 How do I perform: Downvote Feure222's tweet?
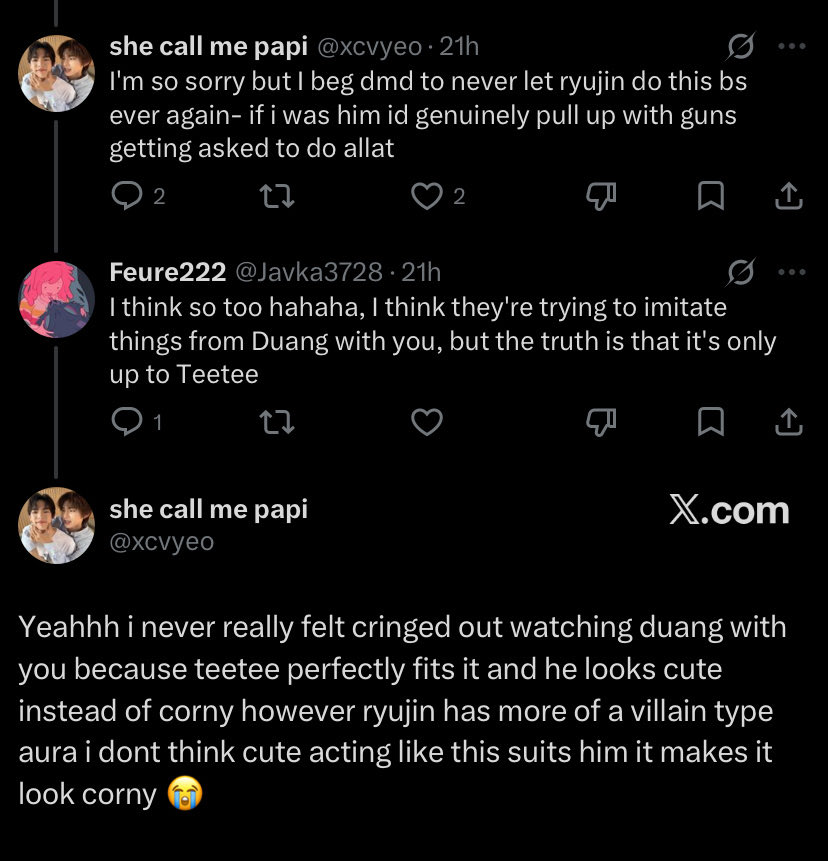click(601, 422)
